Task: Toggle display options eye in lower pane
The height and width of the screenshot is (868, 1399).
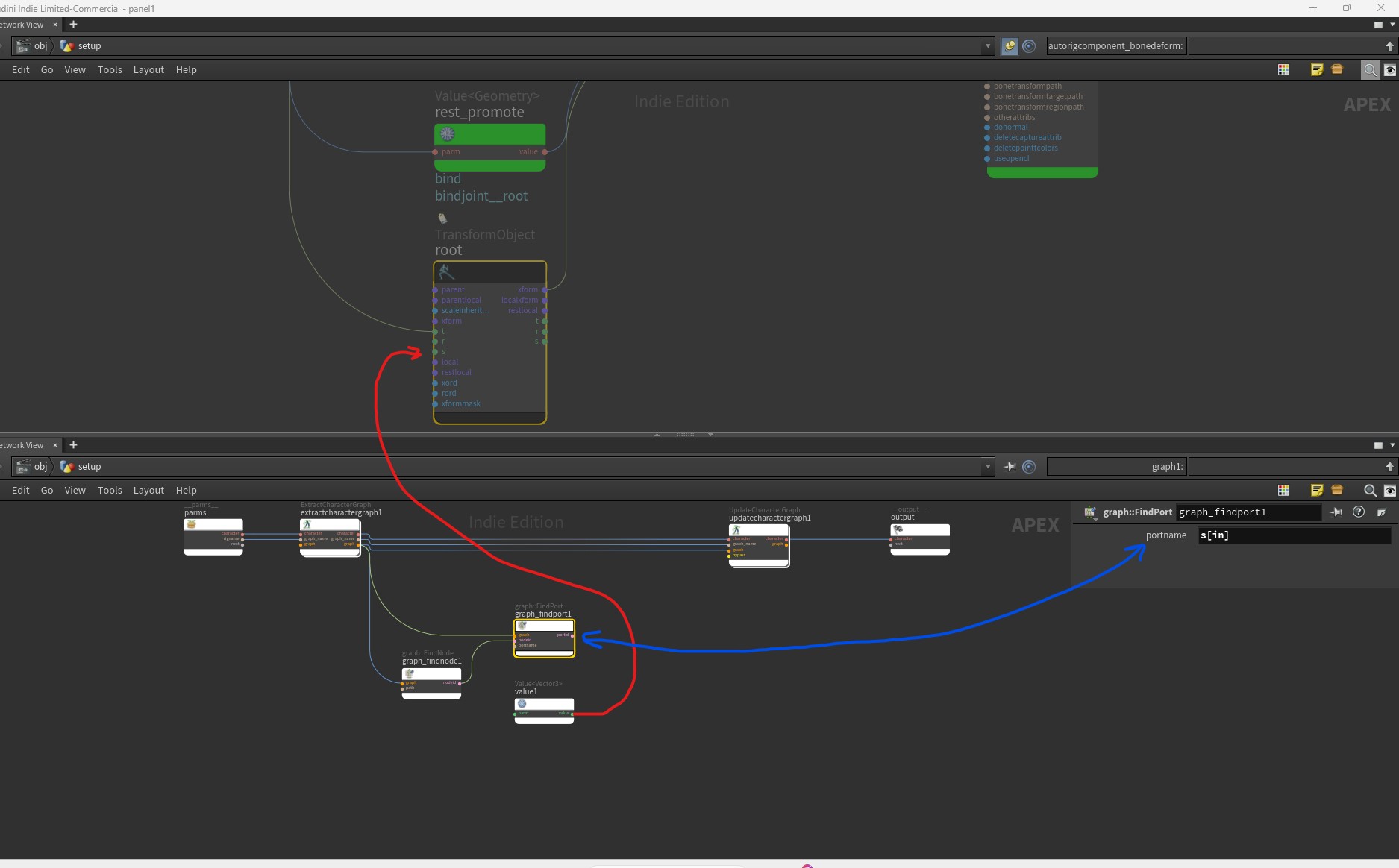Action: click(x=1390, y=491)
